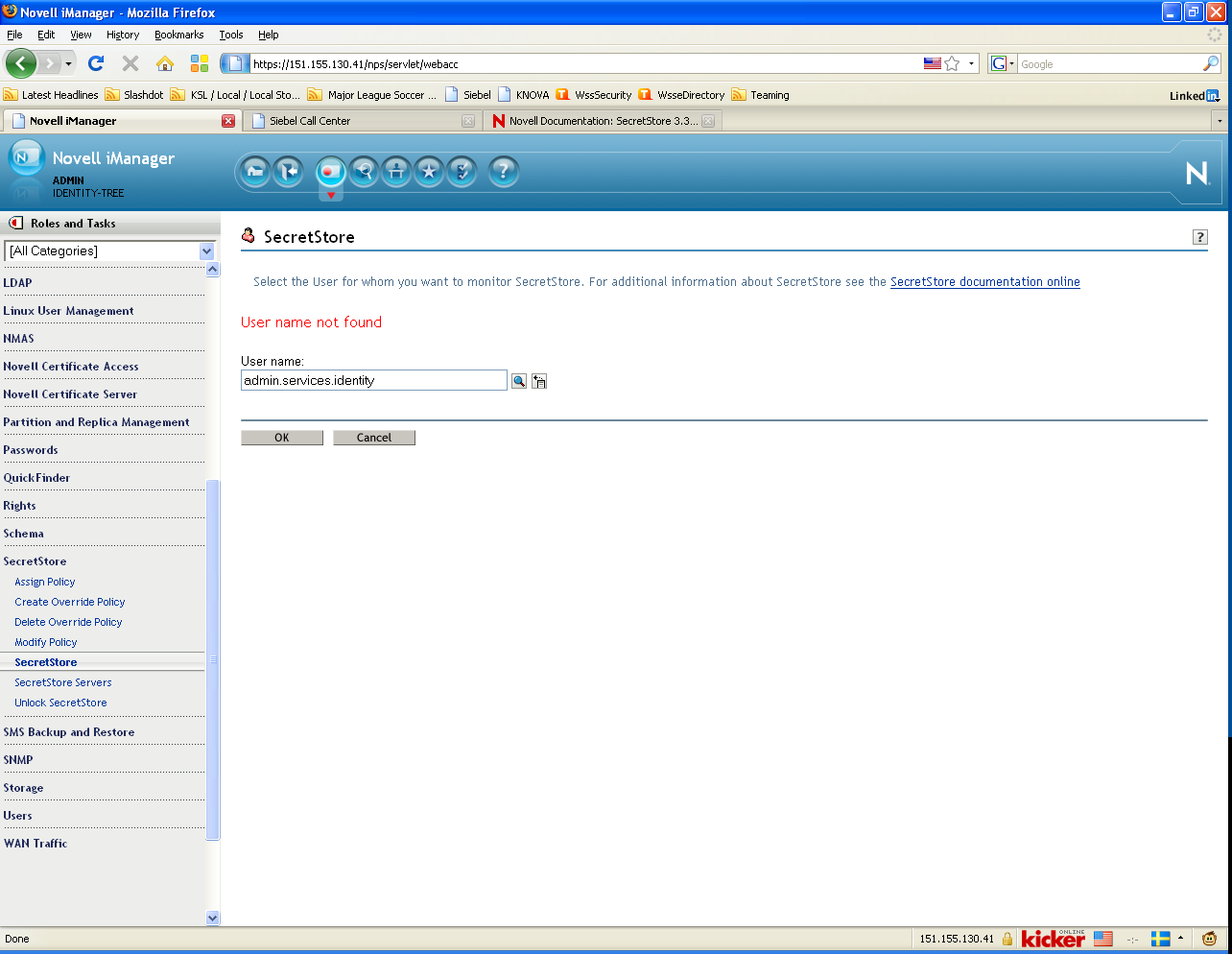
Task: Open the History menu
Action: (123, 35)
